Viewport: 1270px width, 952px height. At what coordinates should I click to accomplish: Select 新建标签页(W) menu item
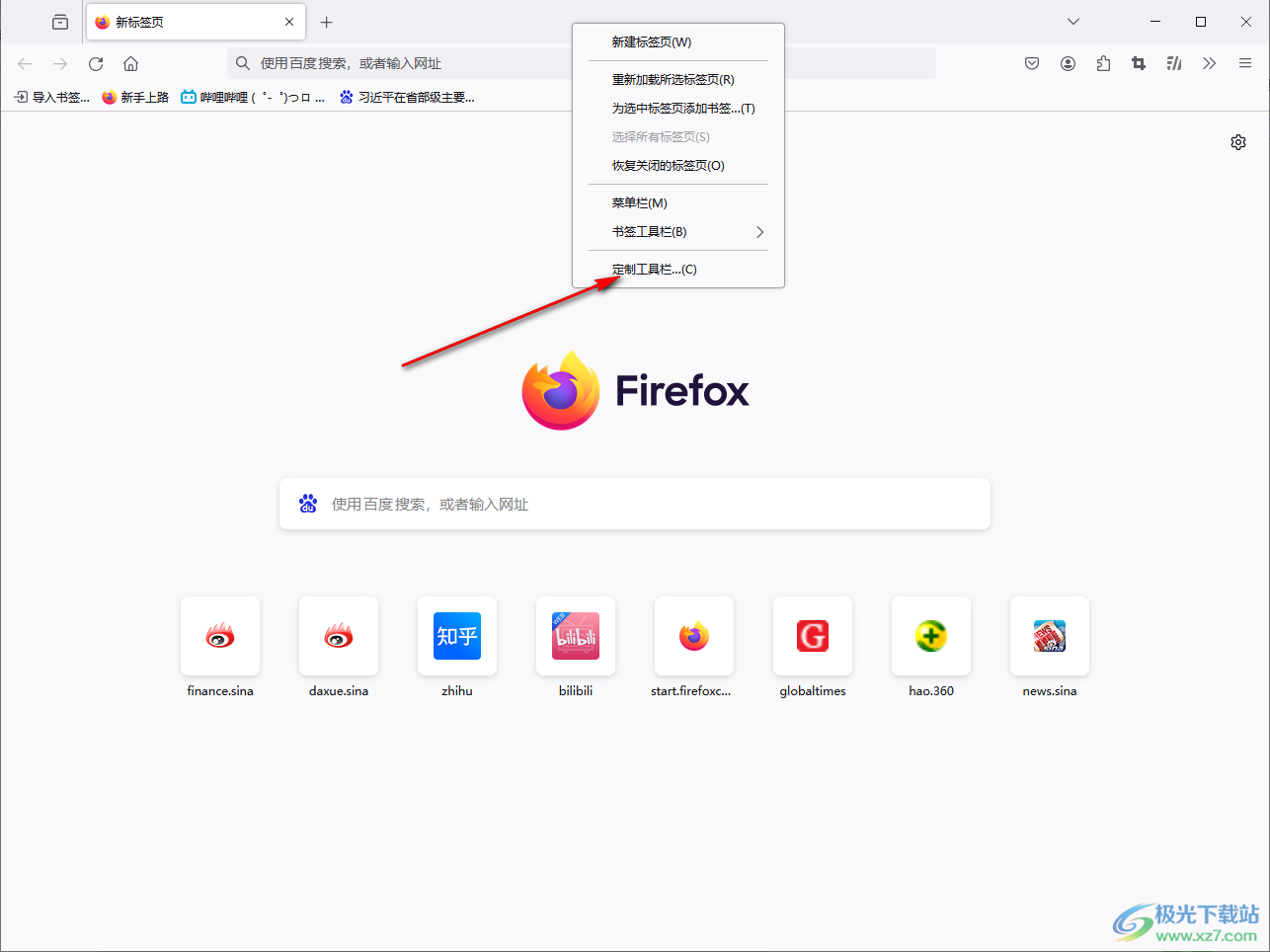tap(678, 42)
